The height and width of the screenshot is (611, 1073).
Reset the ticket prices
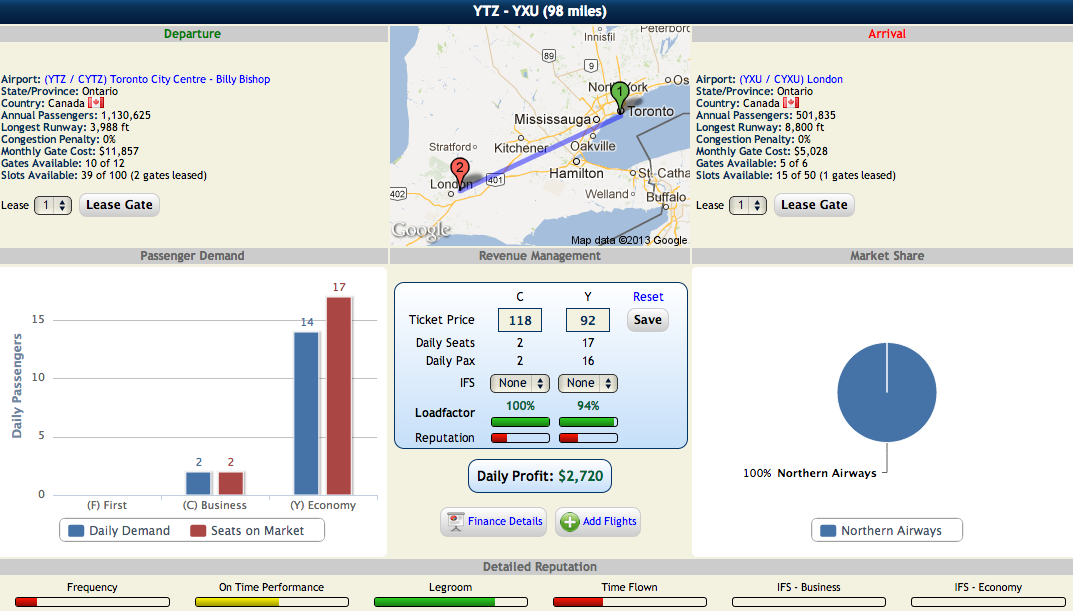point(648,297)
